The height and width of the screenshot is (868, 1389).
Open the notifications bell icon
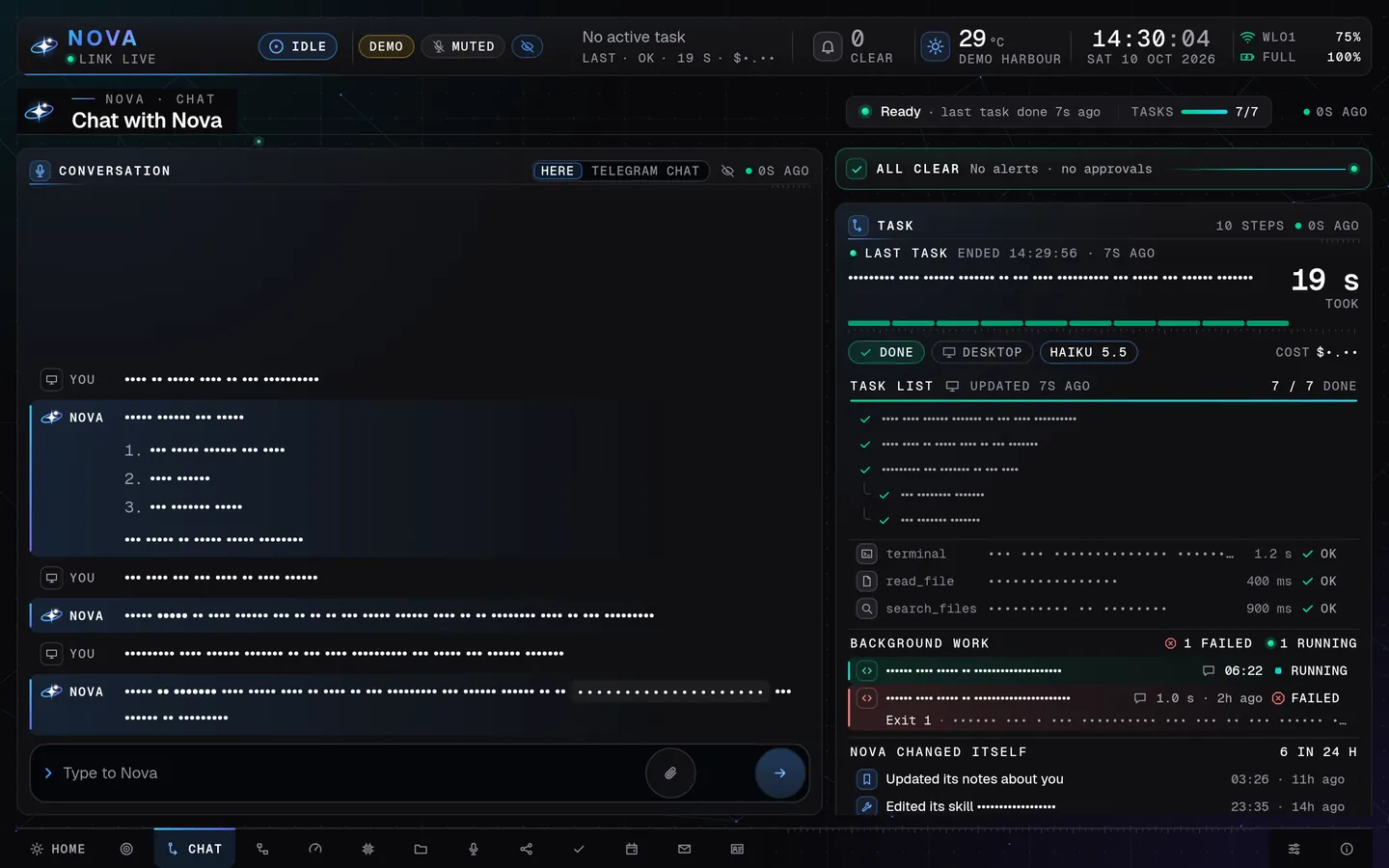pyautogui.click(x=828, y=46)
